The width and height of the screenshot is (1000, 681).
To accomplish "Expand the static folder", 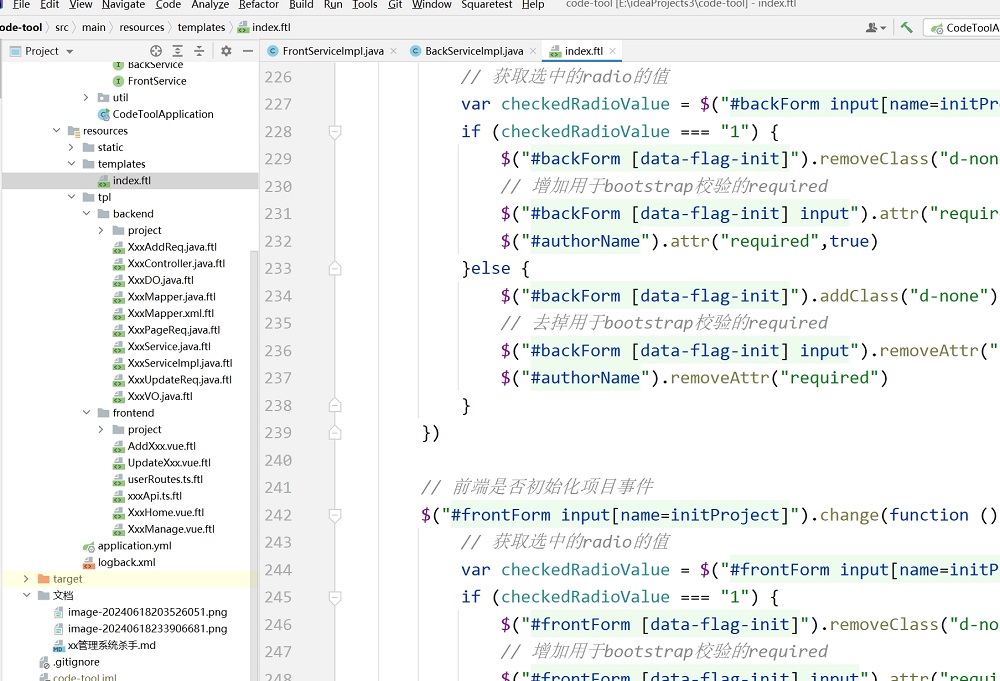I will click(71, 147).
